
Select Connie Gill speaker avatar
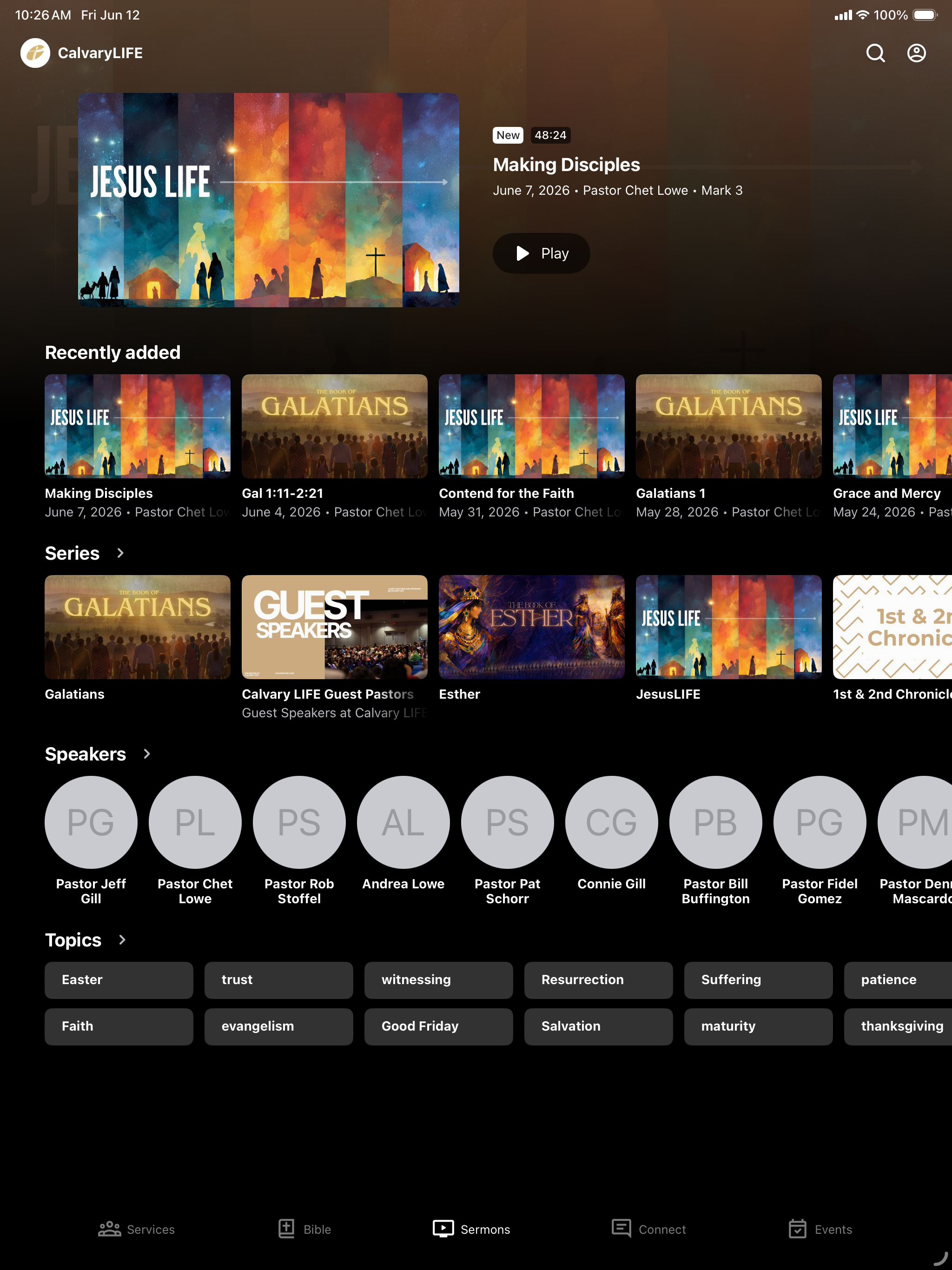612,822
